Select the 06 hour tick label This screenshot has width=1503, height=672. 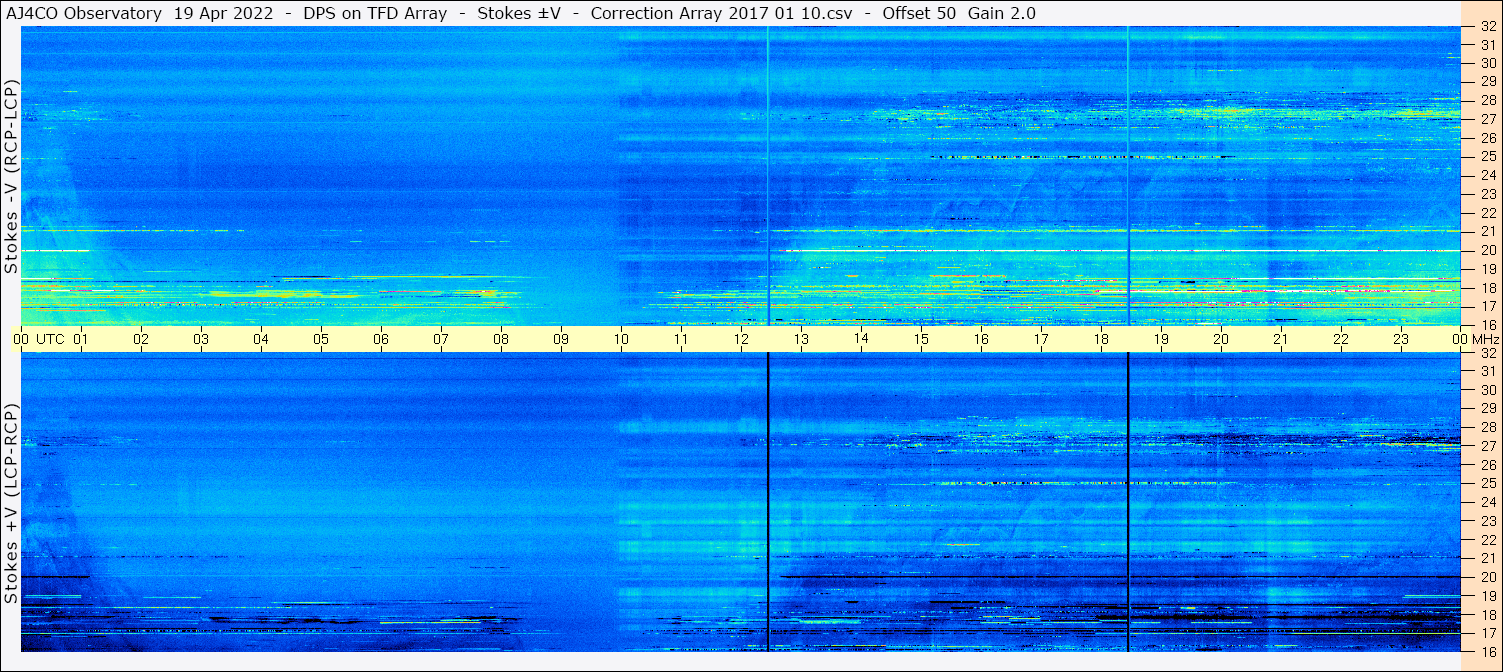tap(381, 339)
